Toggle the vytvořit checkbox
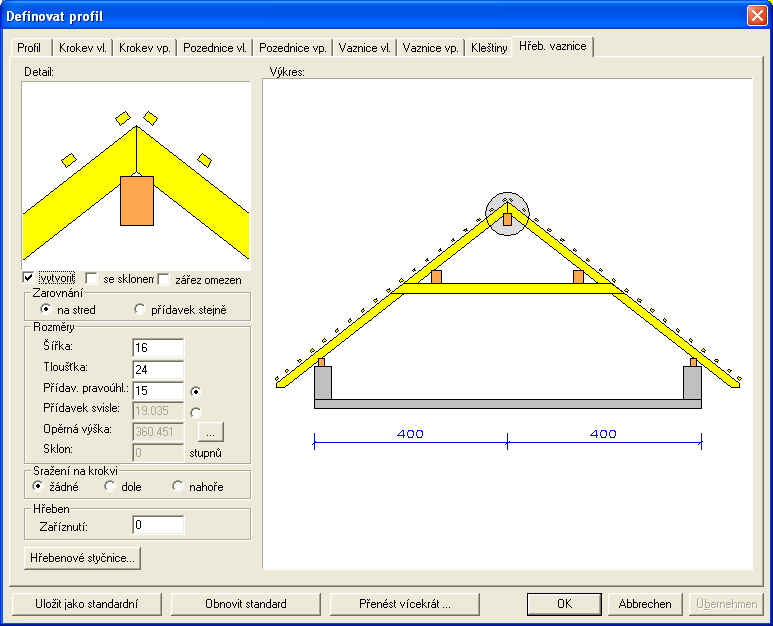Screen dimensions: 773x626 pyautogui.click(x=29, y=278)
